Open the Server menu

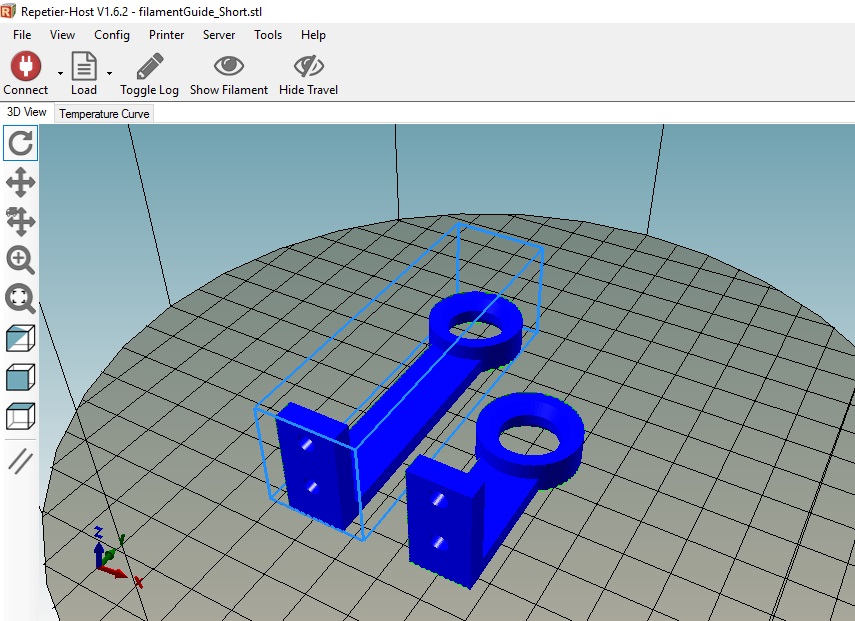click(x=219, y=35)
